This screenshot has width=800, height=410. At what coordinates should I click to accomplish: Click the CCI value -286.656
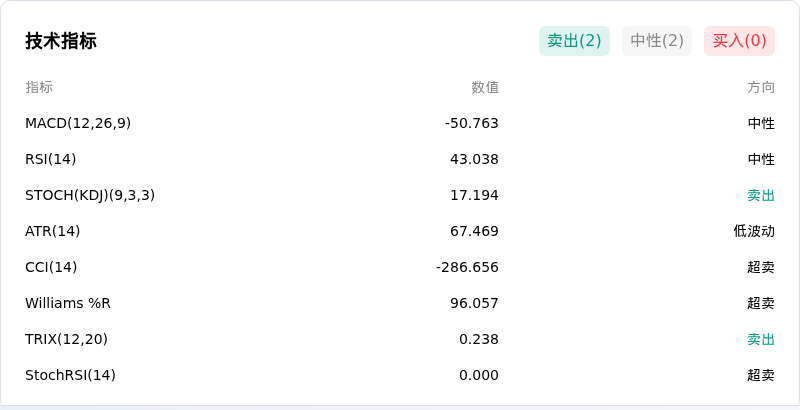coord(467,267)
